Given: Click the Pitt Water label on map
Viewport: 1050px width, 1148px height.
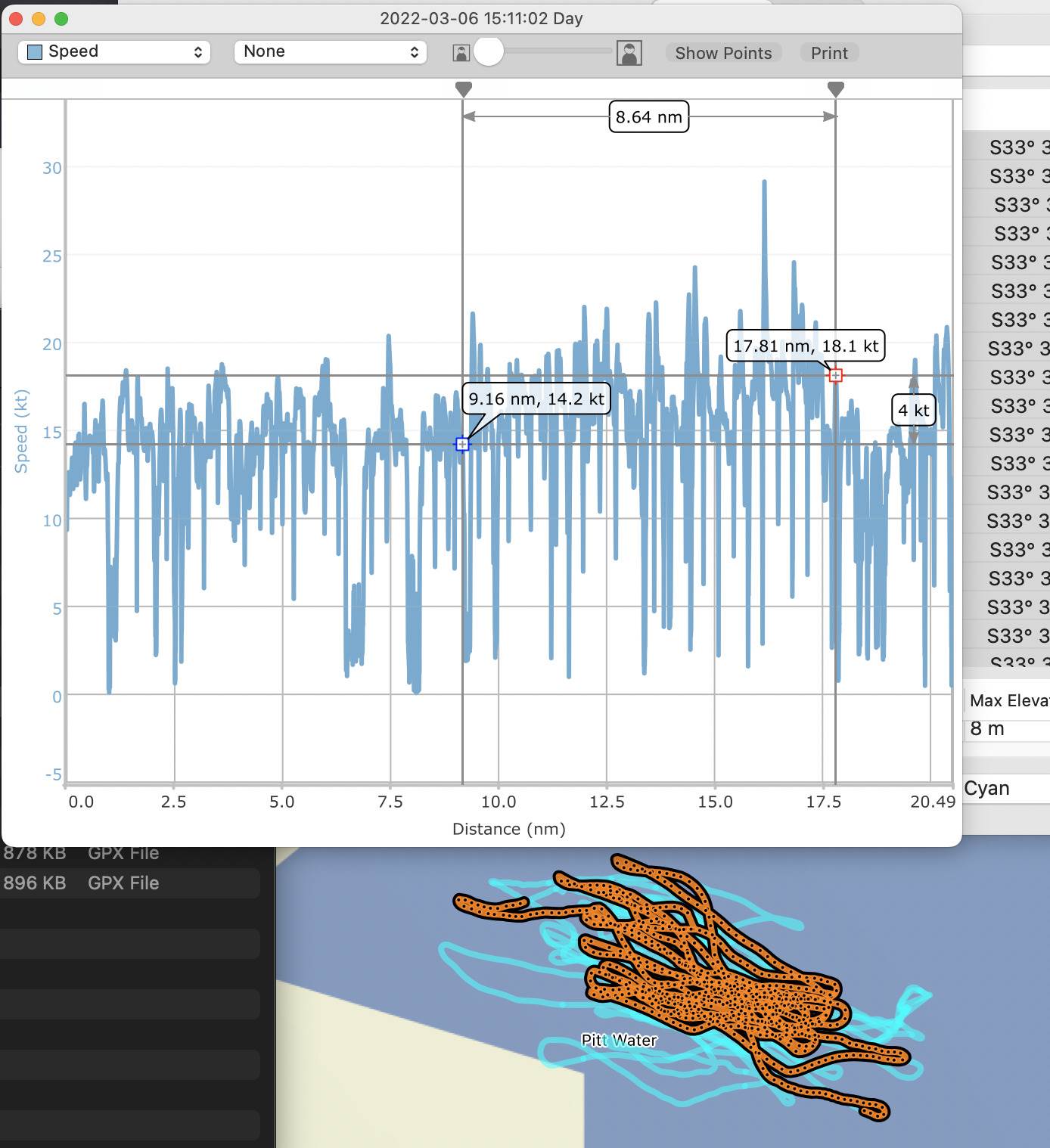Looking at the screenshot, I should (619, 1040).
